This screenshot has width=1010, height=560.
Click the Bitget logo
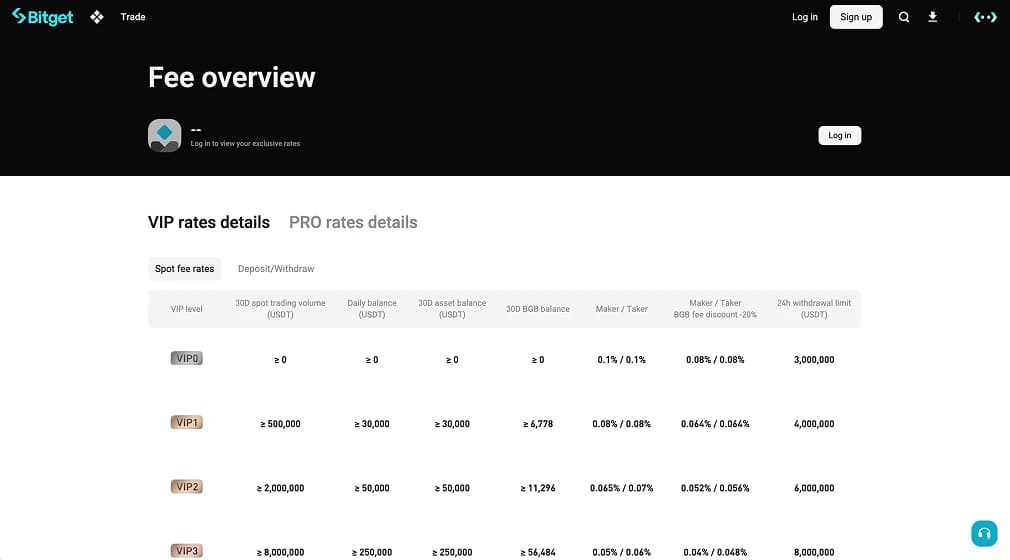(42, 17)
